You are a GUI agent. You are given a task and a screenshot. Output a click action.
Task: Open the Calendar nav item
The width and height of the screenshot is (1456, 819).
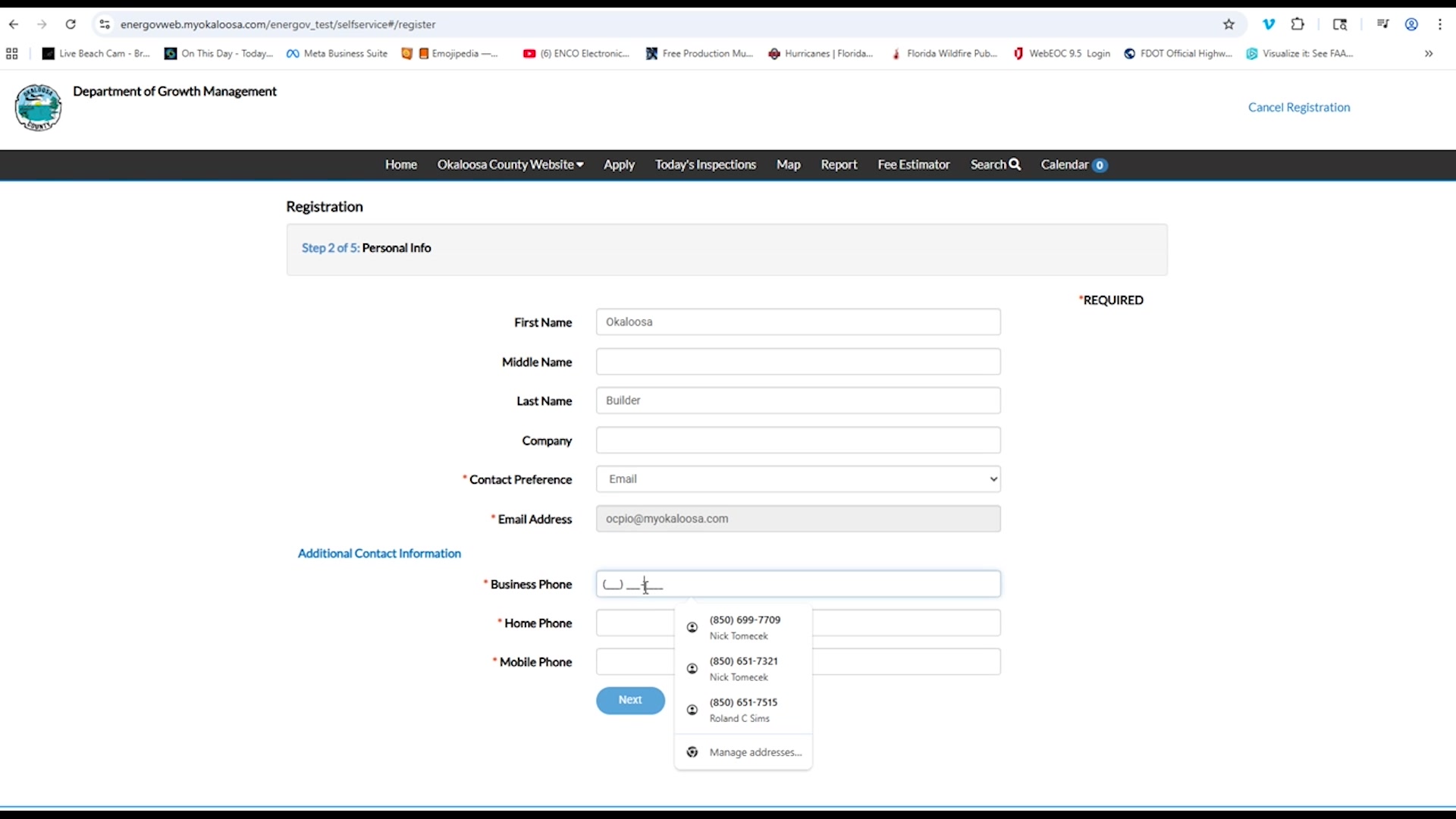pos(1074,165)
